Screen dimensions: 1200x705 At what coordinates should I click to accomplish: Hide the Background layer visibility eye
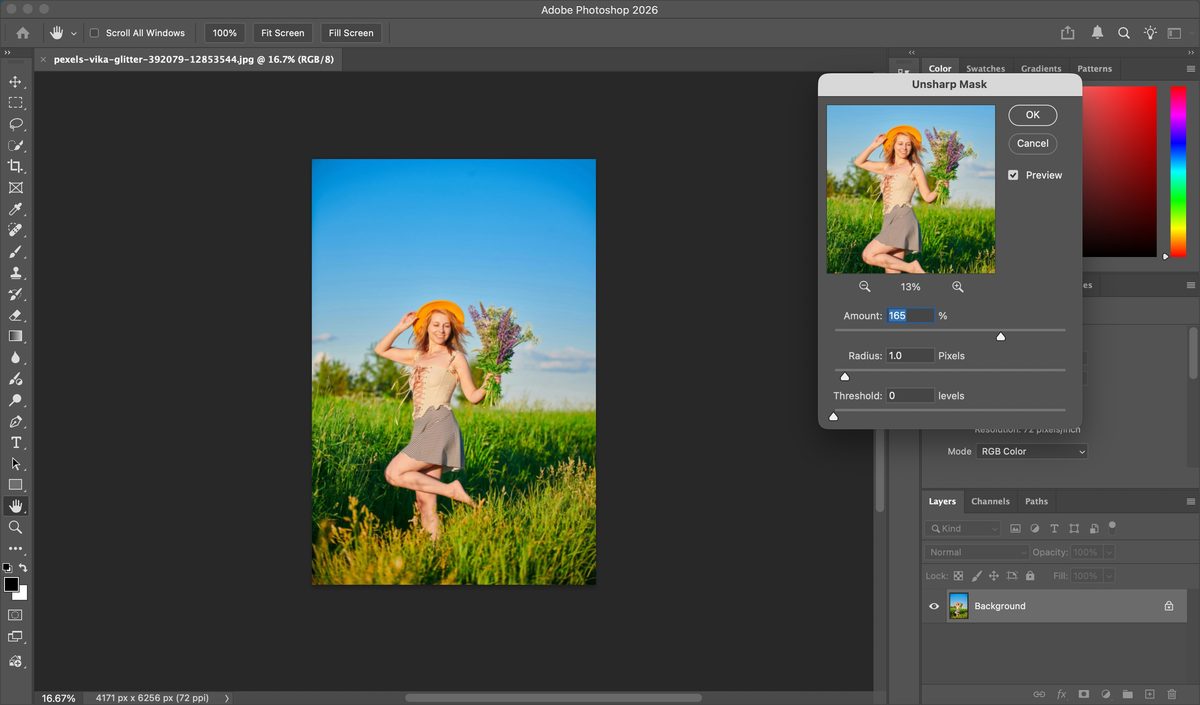[934, 606]
